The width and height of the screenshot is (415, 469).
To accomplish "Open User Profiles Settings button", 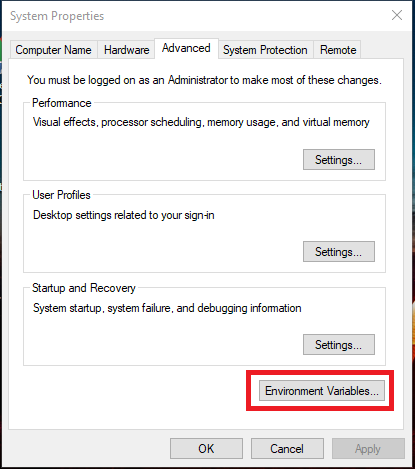I will click(339, 252).
